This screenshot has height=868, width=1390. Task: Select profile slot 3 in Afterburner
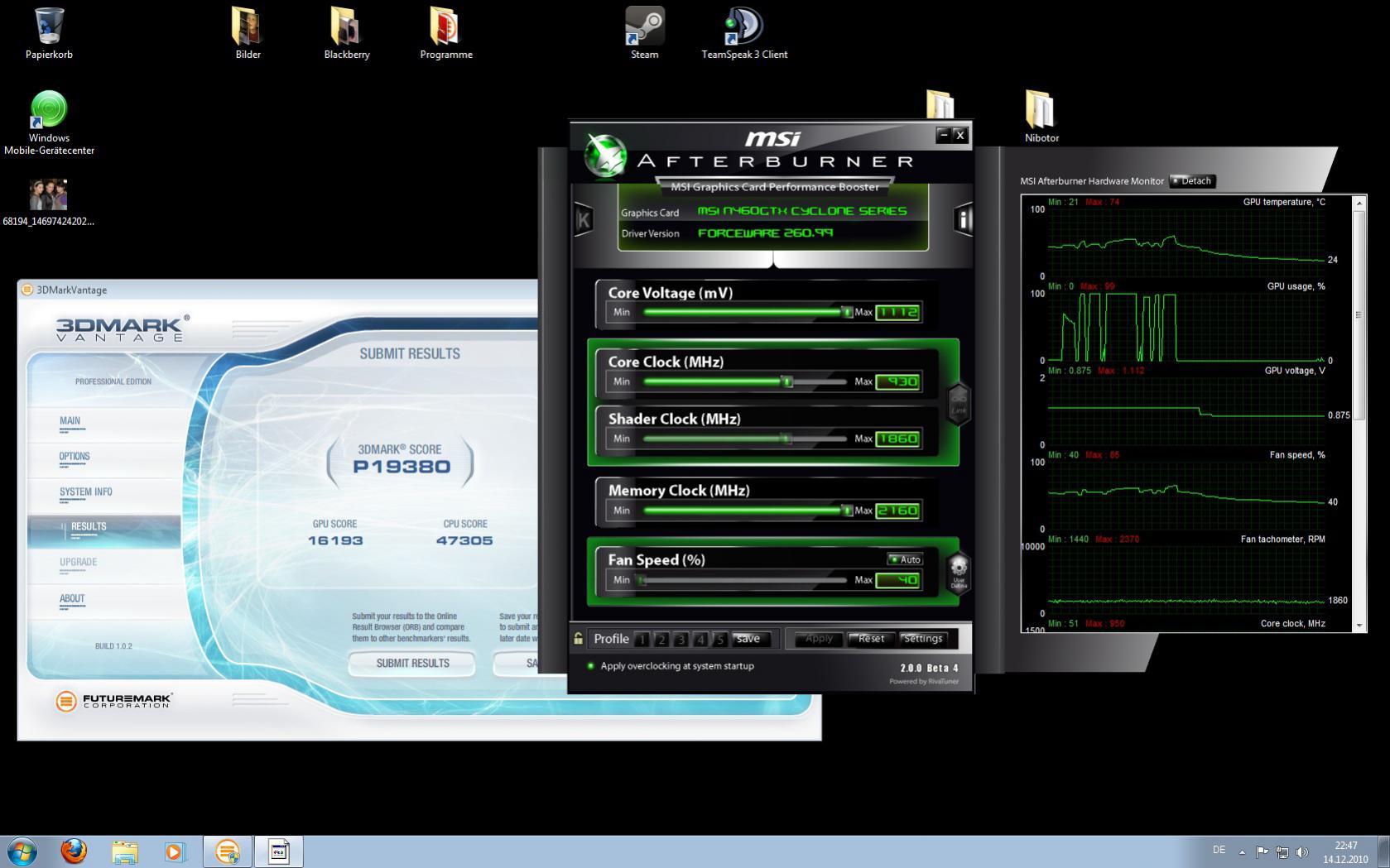point(681,639)
